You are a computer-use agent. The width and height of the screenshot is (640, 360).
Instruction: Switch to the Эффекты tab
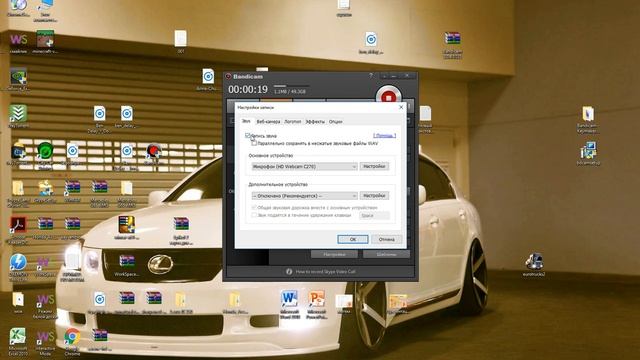(x=315, y=122)
